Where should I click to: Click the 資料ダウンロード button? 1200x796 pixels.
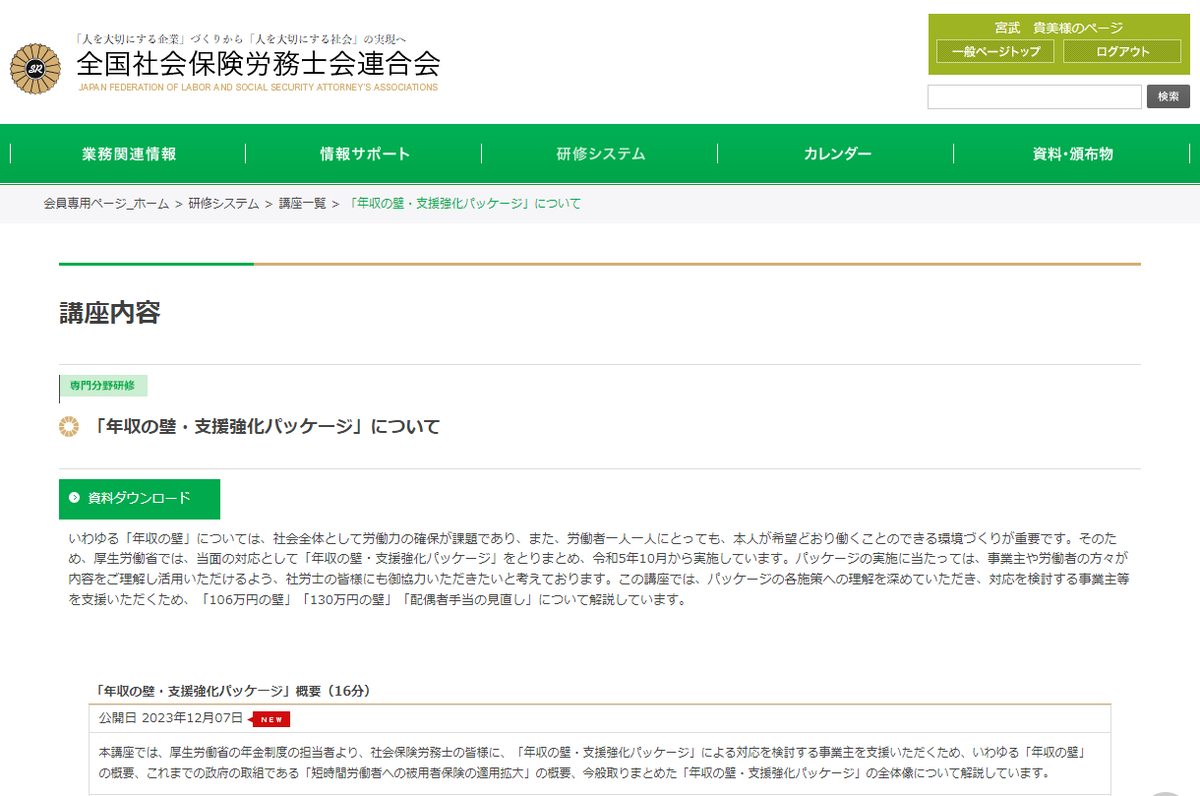pos(139,498)
